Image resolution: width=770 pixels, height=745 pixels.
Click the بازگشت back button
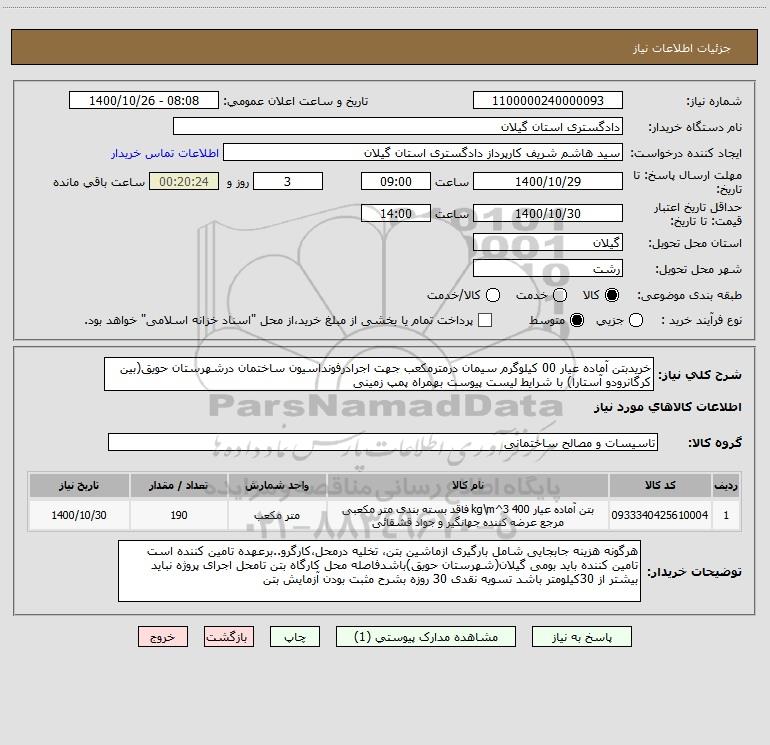pyautogui.click(x=229, y=637)
